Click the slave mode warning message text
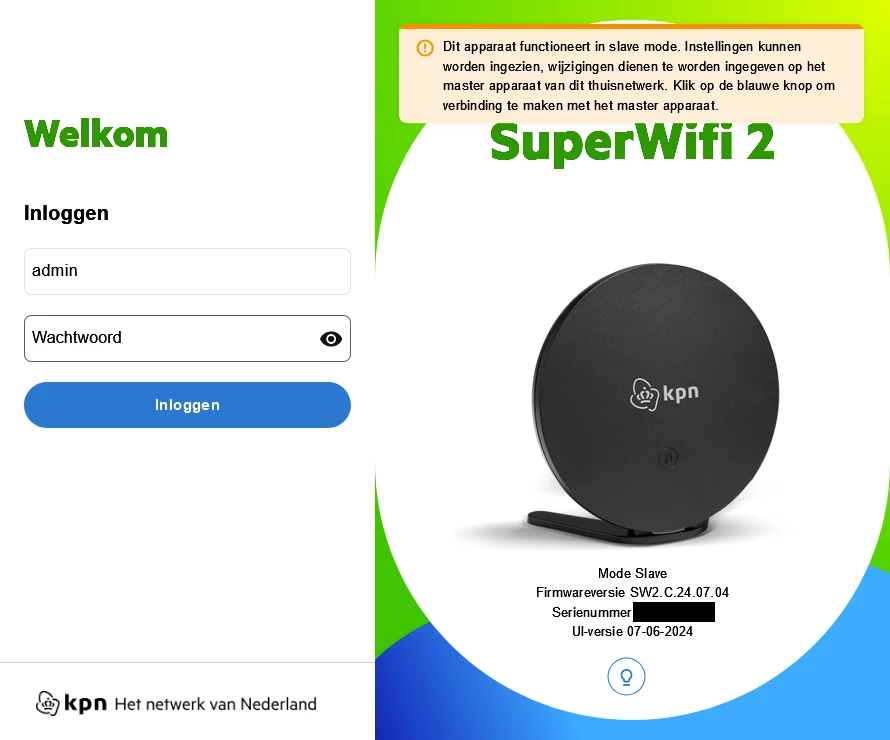 pyautogui.click(x=639, y=76)
